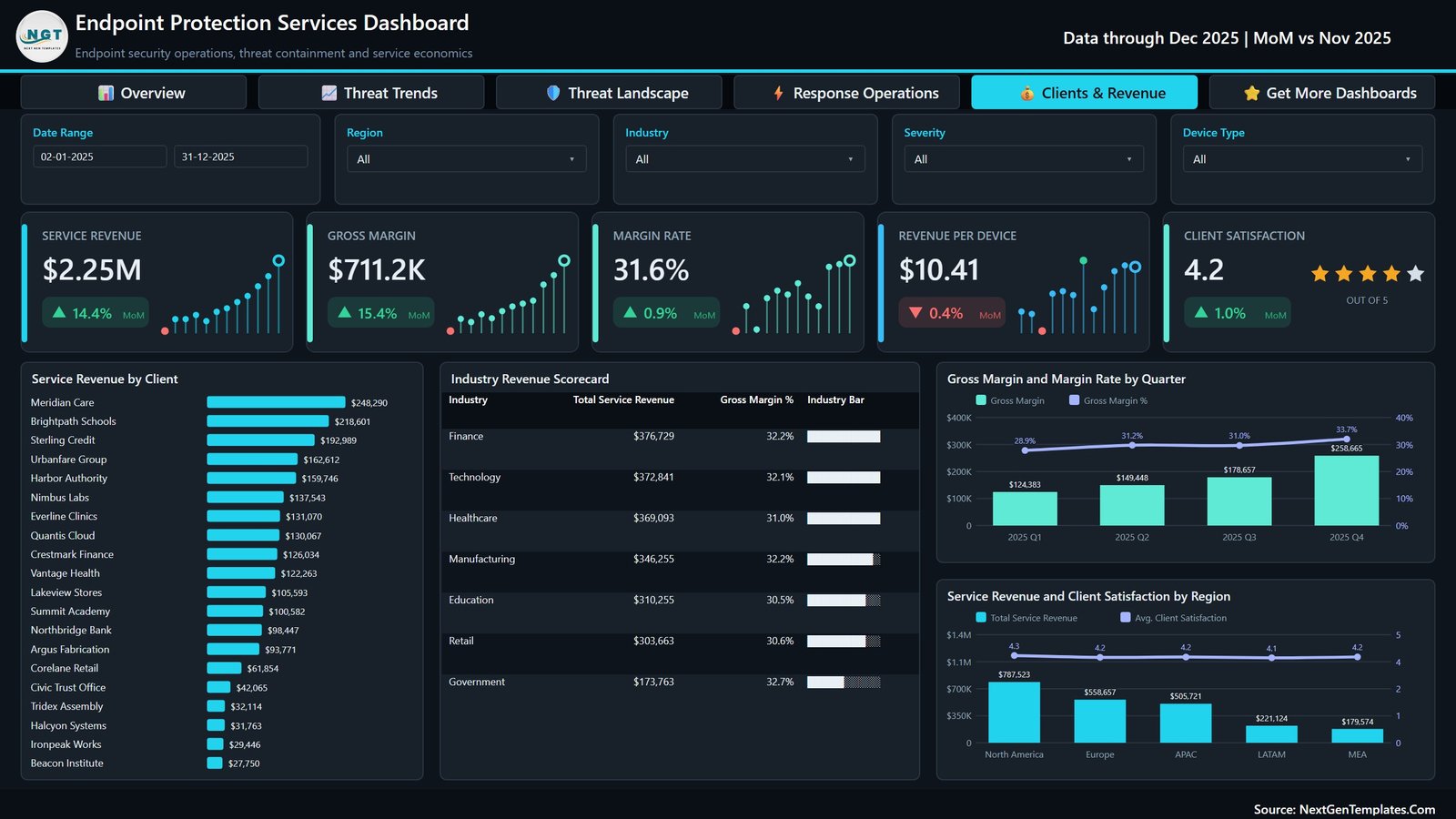
Task: Switch to the Overview tab
Action: [x=134, y=93]
